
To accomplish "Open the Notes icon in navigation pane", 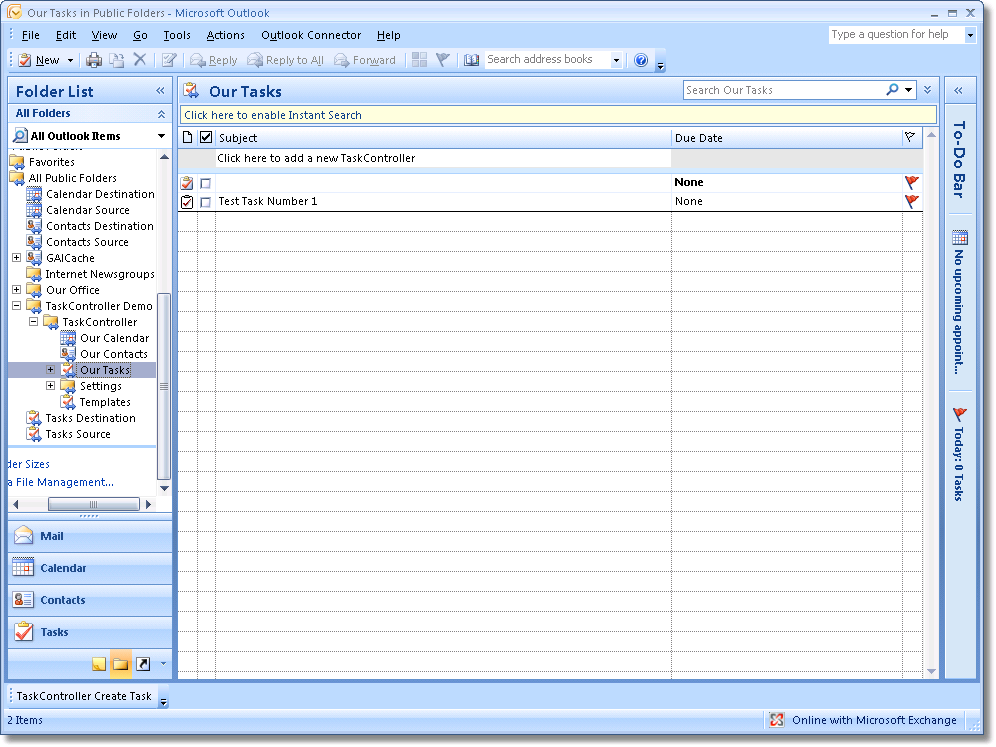I will [99, 664].
